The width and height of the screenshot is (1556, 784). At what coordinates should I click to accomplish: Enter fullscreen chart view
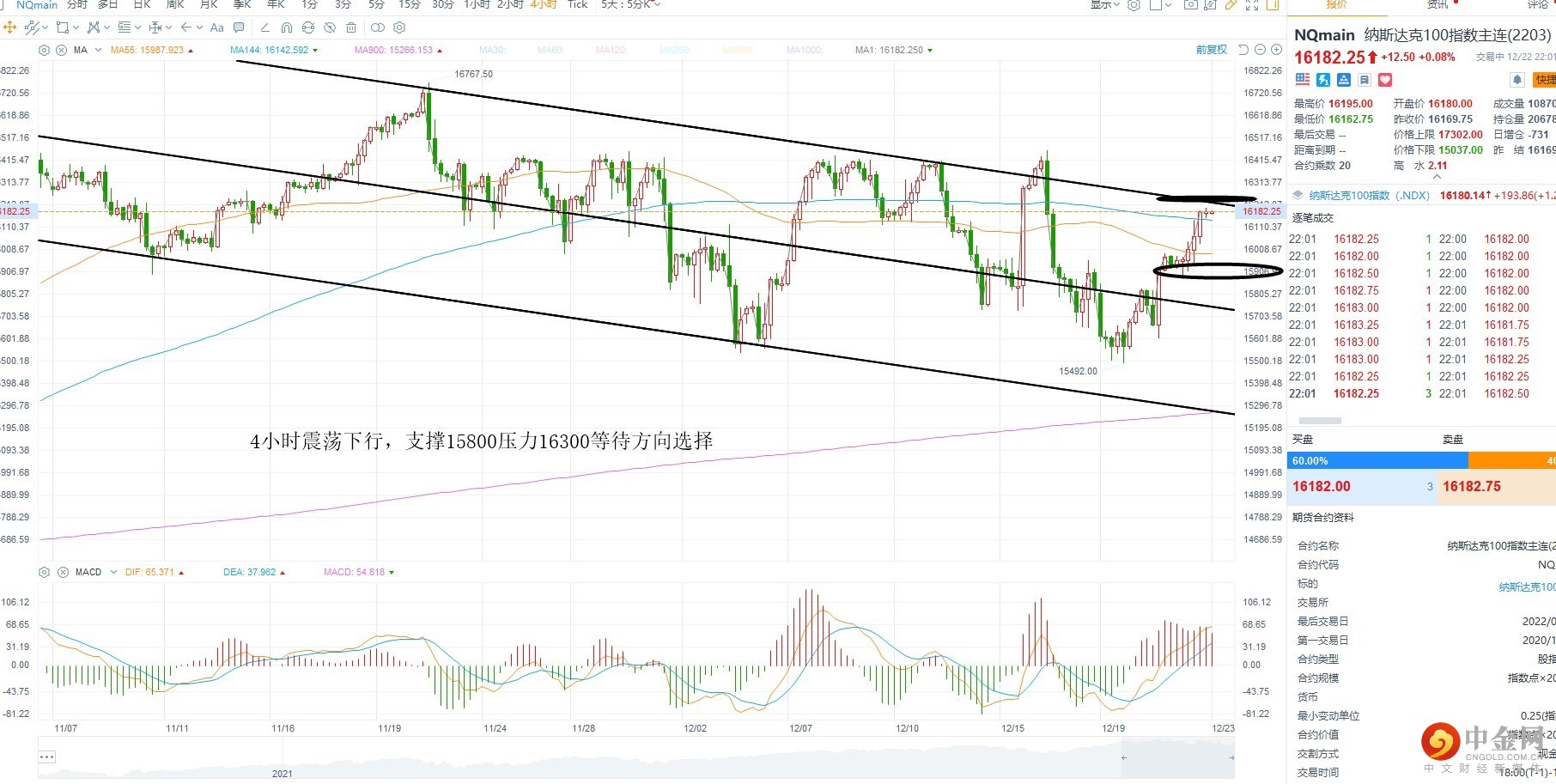point(1252,4)
